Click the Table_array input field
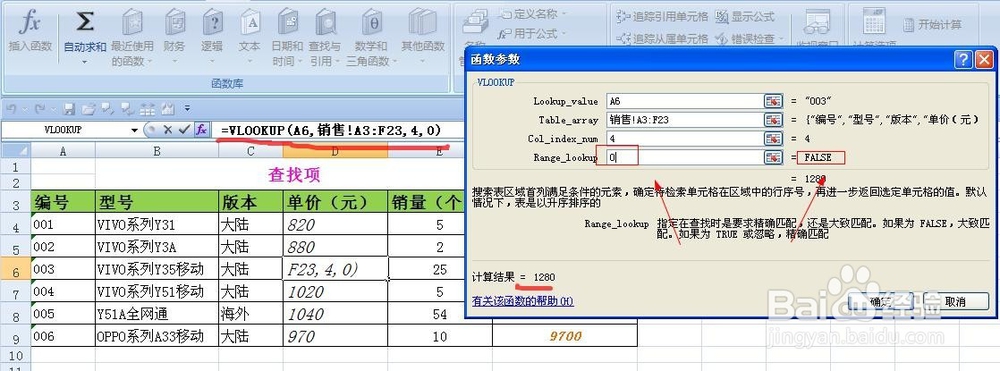The image size is (1000, 371). click(685, 120)
